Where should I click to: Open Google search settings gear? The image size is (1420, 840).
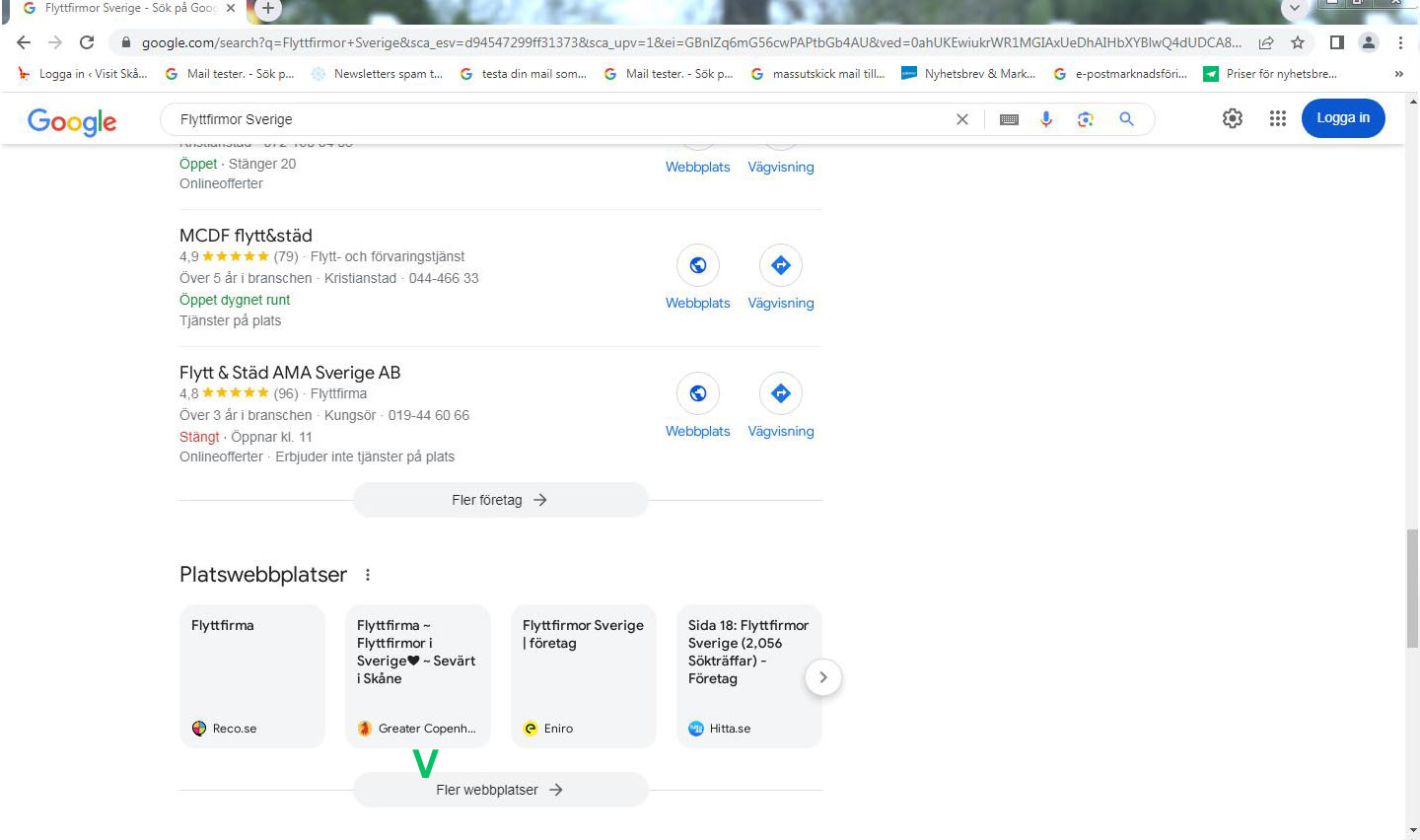coord(1233,118)
